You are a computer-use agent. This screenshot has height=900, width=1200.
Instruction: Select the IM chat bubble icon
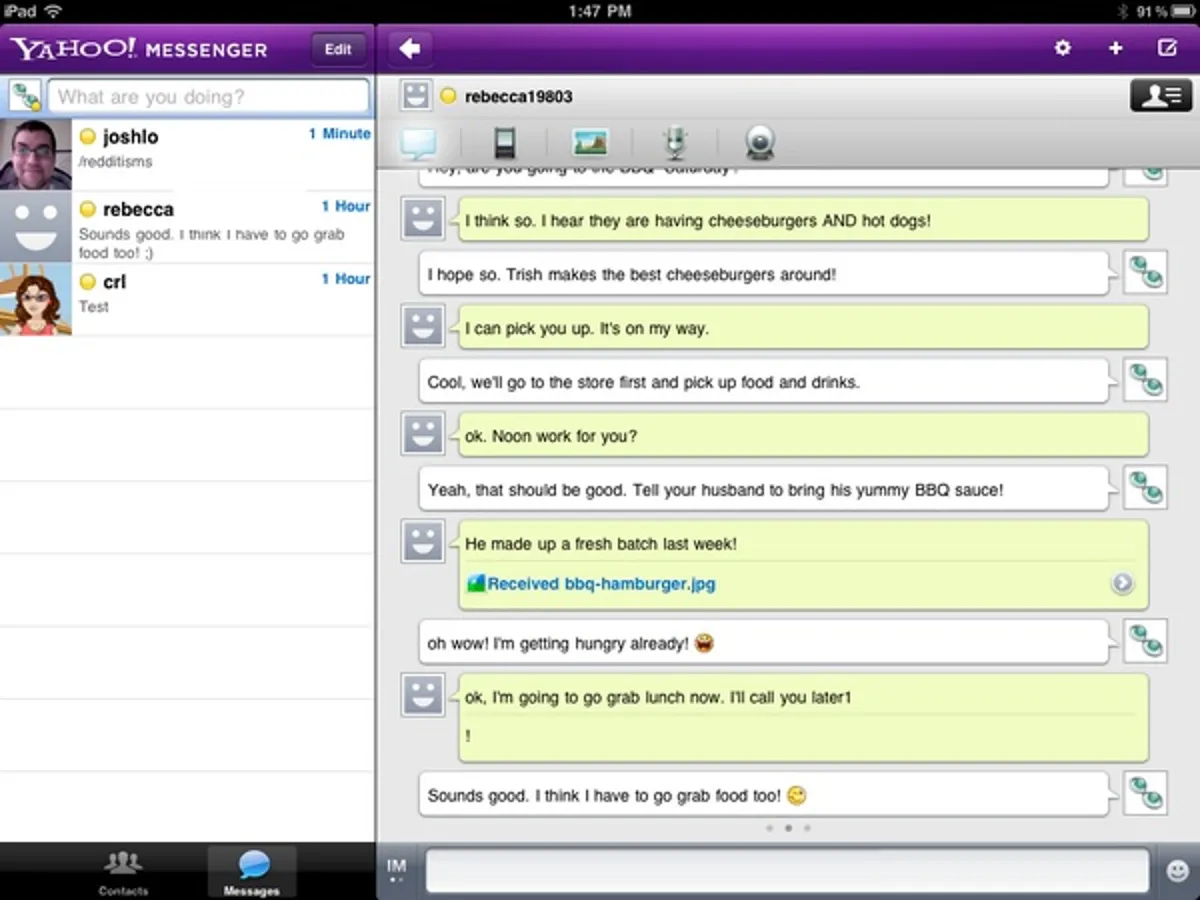[418, 143]
